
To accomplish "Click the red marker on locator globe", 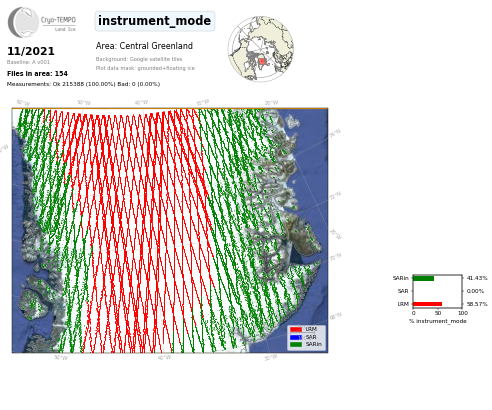I will (262, 61).
